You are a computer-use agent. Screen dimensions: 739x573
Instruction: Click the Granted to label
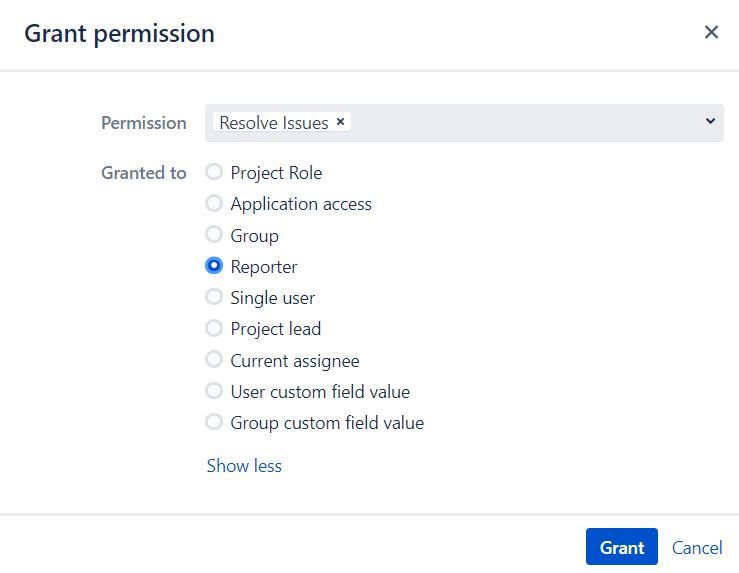[x=144, y=172]
